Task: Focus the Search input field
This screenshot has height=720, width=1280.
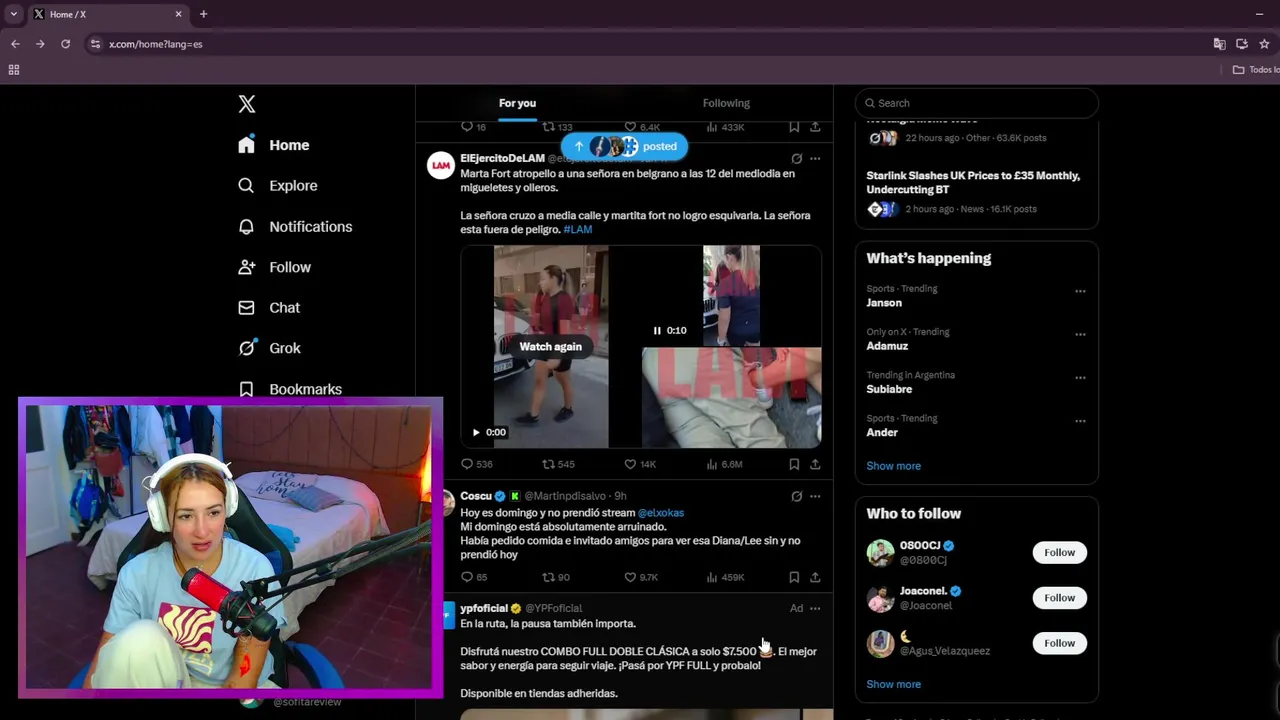Action: 976,103
